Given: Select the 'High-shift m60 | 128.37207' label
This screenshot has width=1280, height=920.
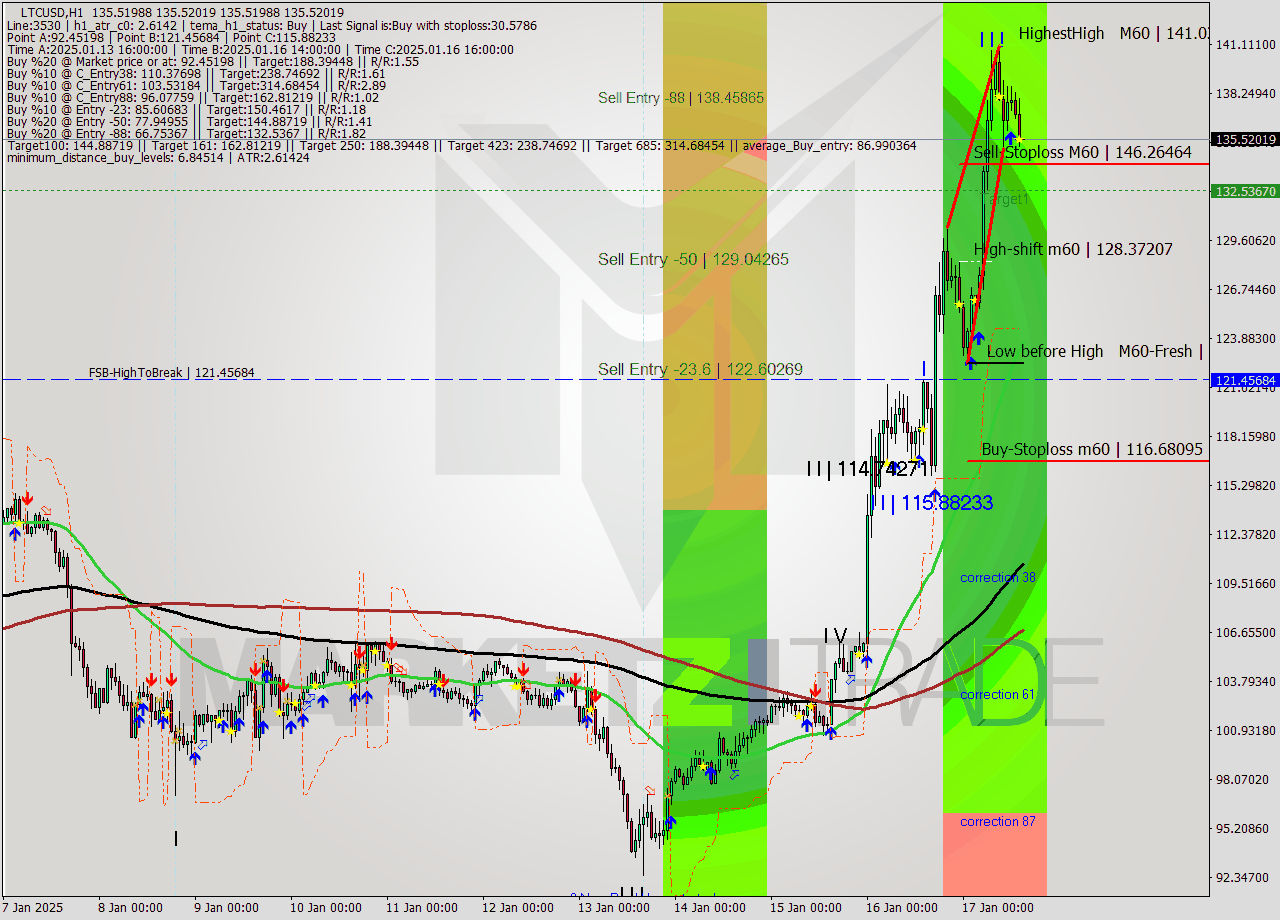Looking at the screenshot, I should pyautogui.click(x=1073, y=249).
